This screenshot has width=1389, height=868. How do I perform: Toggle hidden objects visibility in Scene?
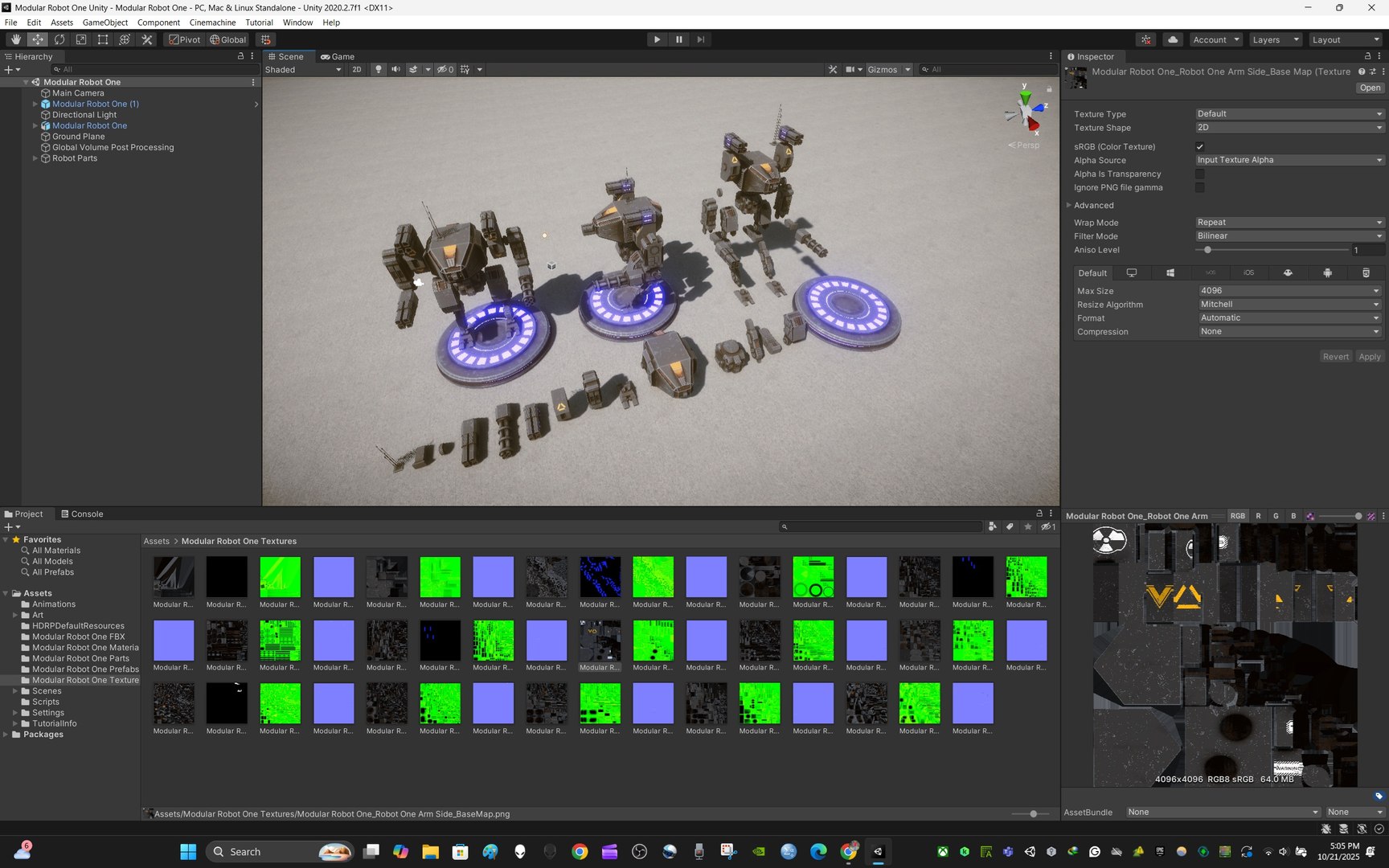(x=445, y=70)
